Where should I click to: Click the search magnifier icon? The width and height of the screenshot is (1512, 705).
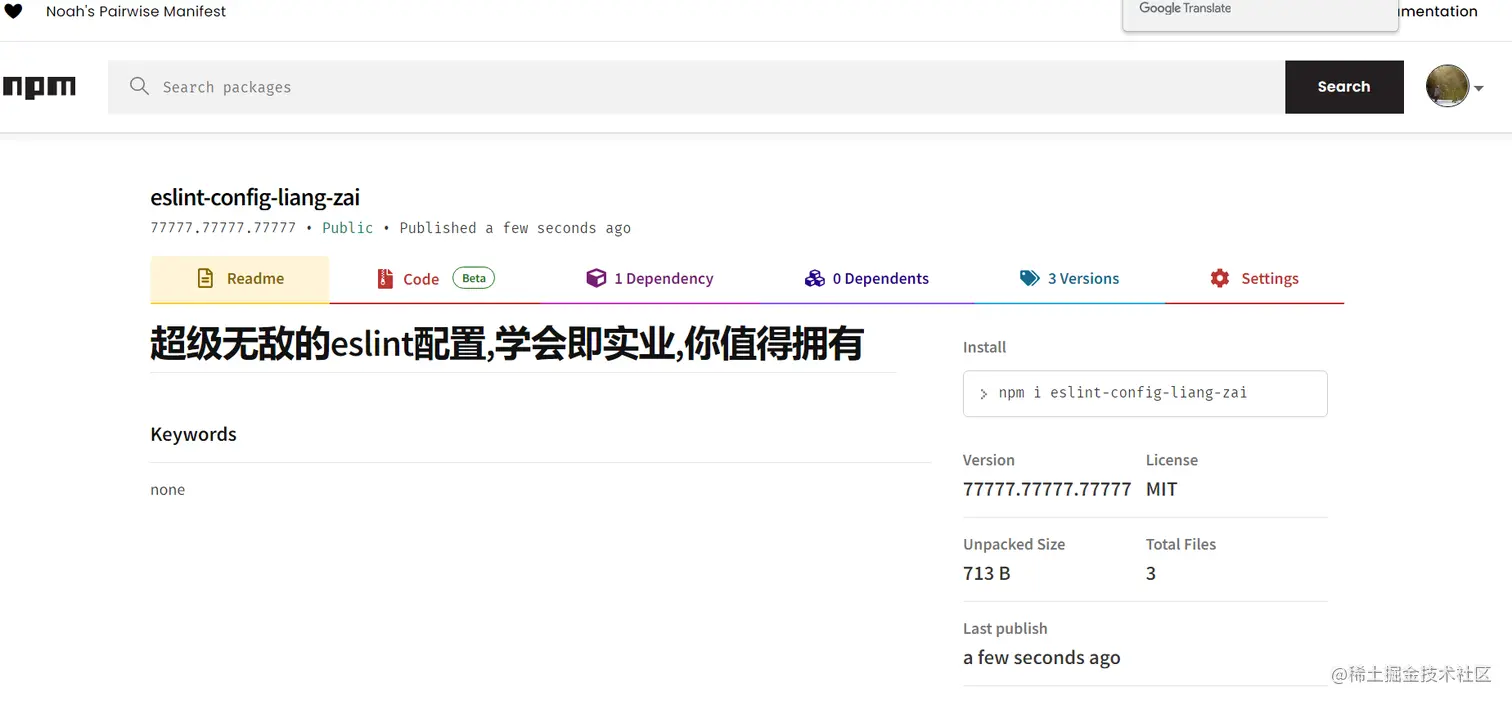tap(139, 86)
